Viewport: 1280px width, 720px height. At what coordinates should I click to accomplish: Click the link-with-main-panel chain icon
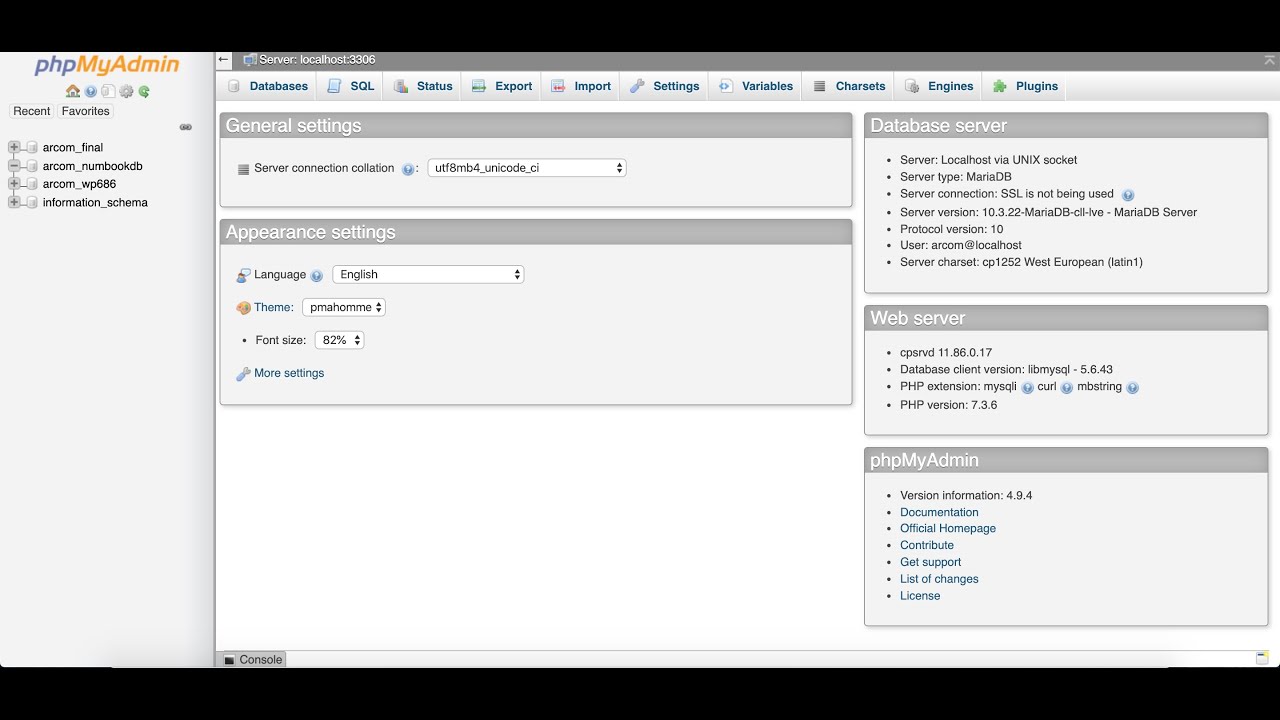pos(185,127)
